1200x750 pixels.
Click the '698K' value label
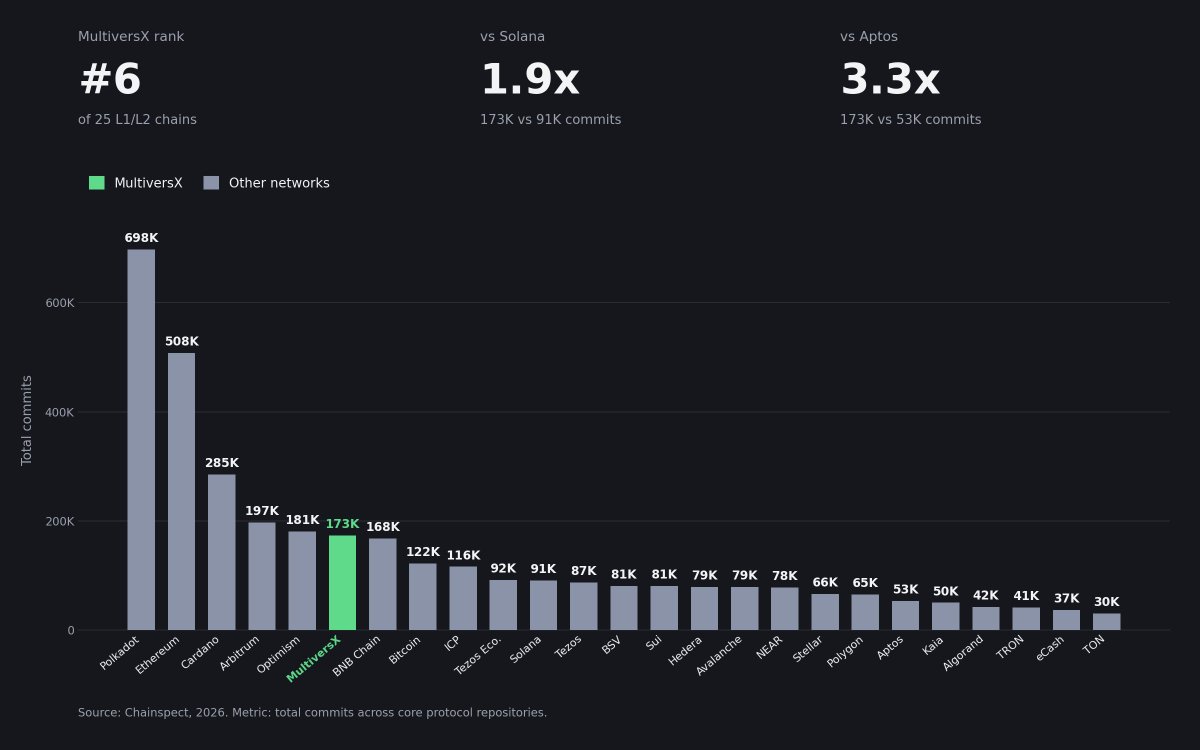pos(141,238)
